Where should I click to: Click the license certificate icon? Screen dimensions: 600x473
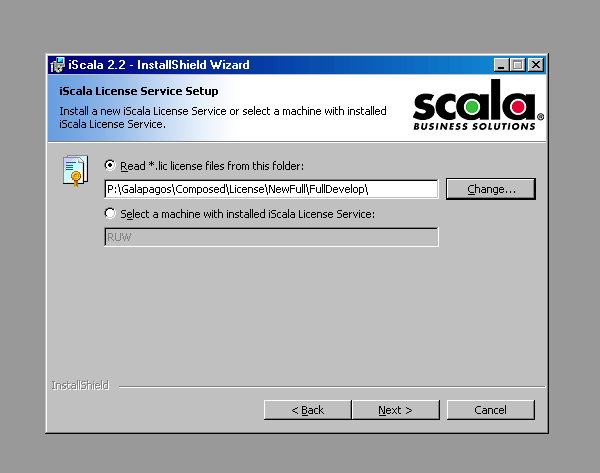coord(75,171)
